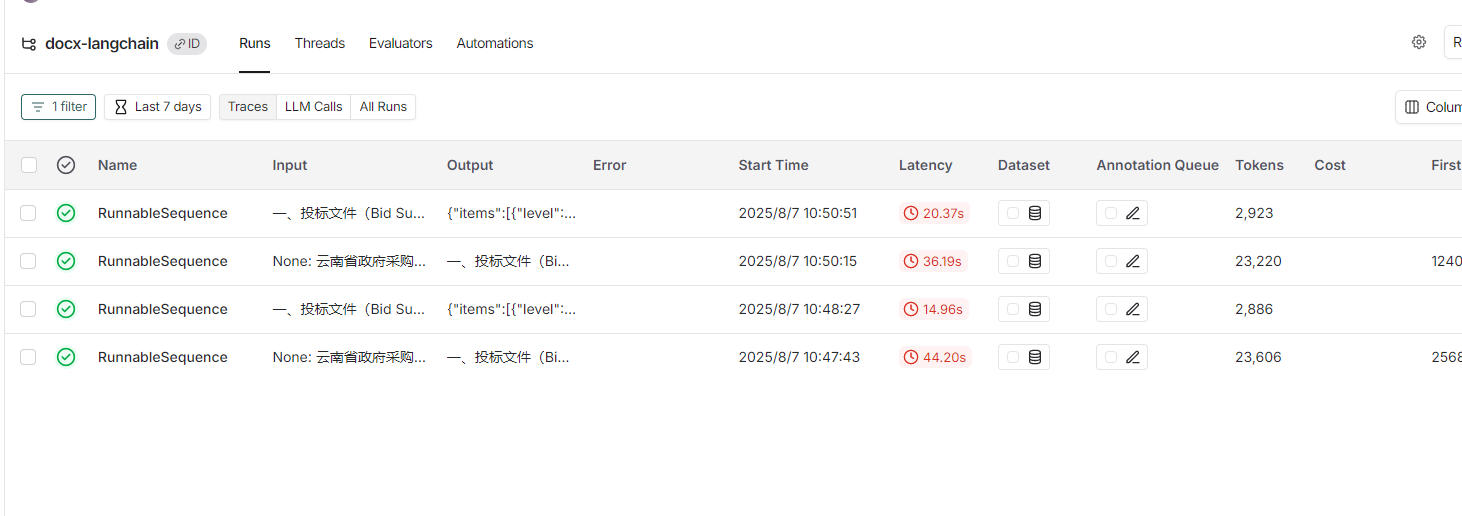
Task: Click status circle icon in table header
Action: coord(66,165)
